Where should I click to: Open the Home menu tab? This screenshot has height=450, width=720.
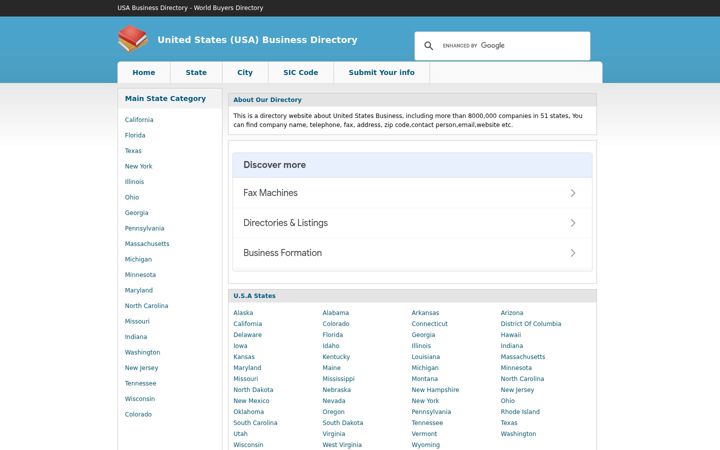pyautogui.click(x=144, y=73)
